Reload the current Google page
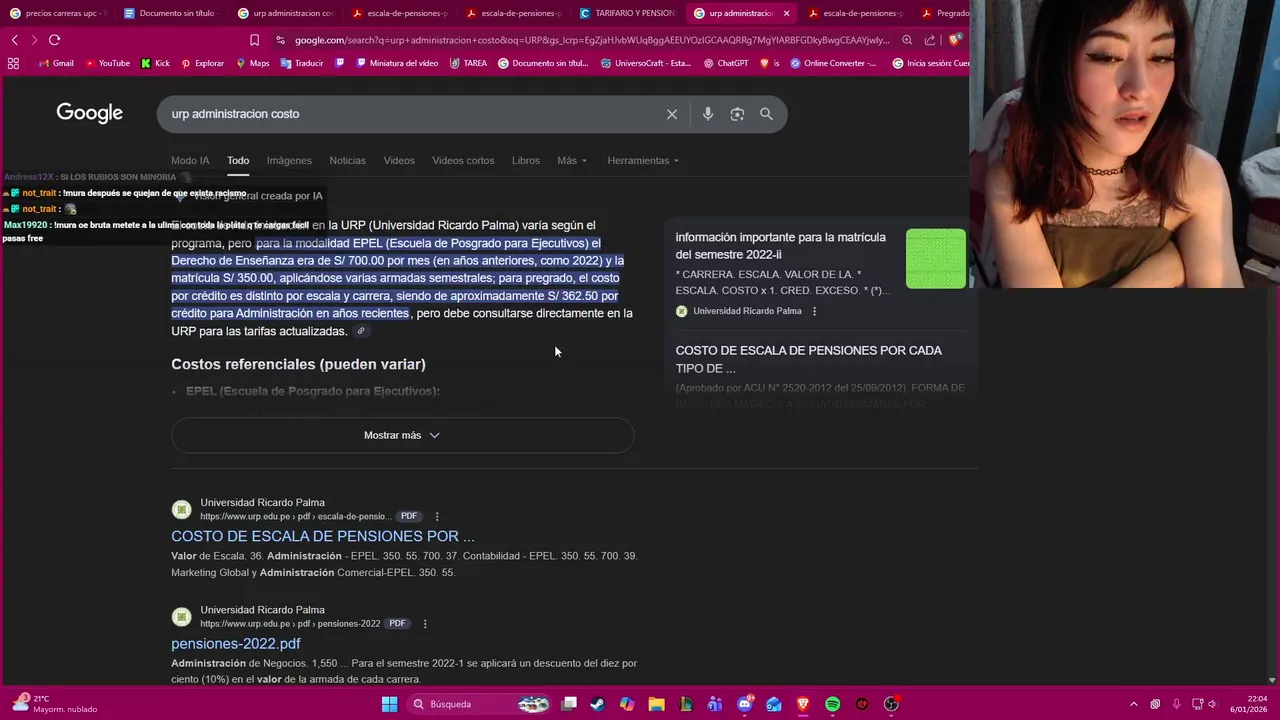This screenshot has width=1280, height=720. (54, 40)
